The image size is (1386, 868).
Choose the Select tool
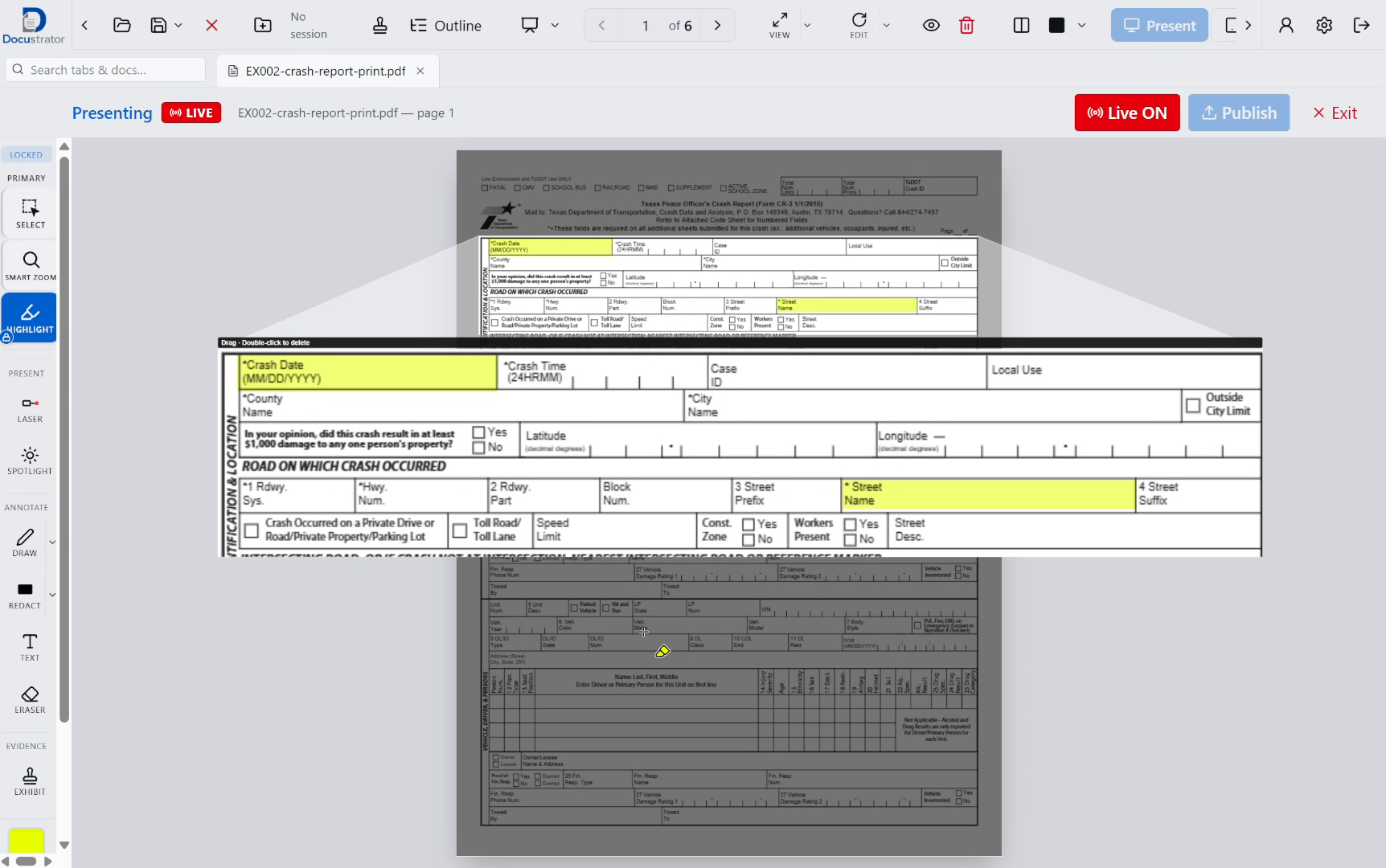[30, 213]
